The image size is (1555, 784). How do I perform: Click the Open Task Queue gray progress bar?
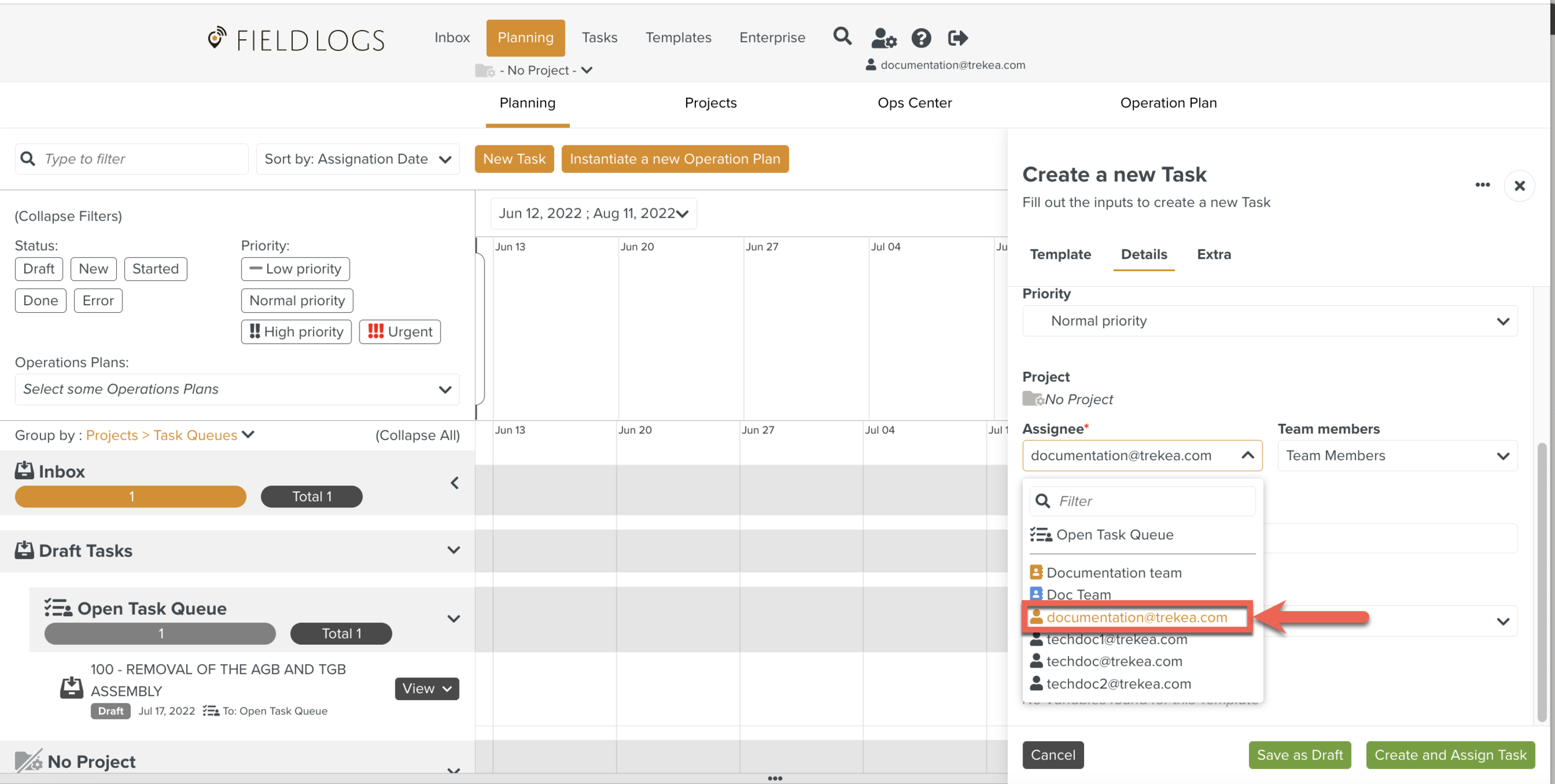(x=160, y=634)
